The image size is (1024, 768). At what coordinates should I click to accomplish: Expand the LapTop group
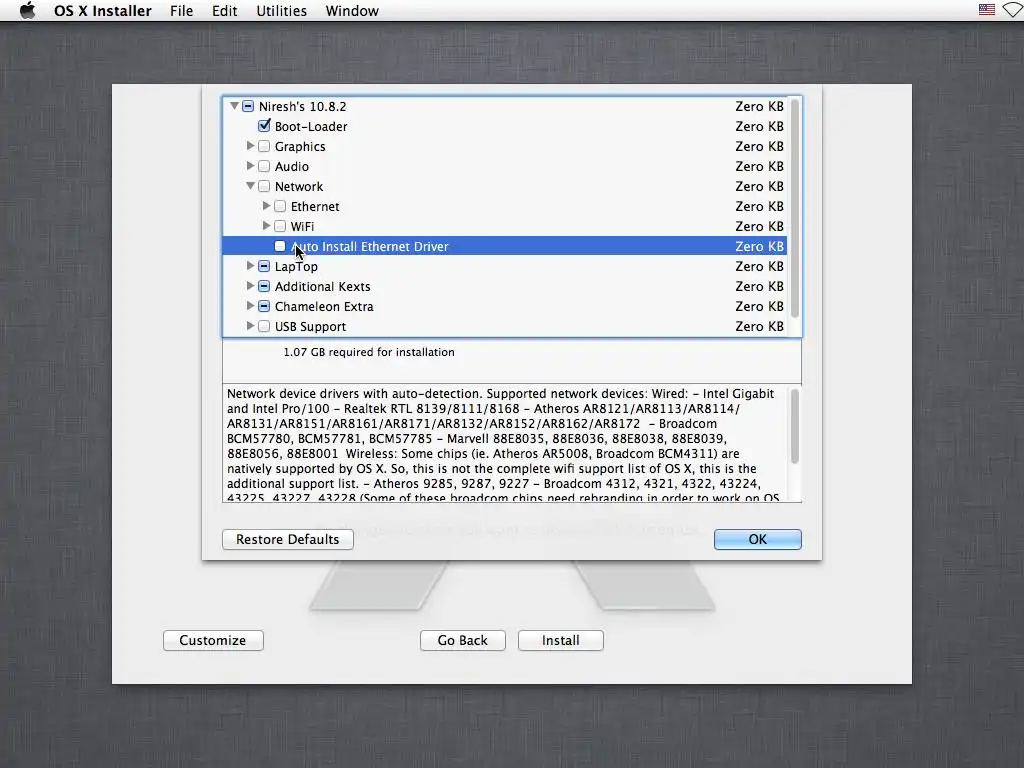pyautogui.click(x=250, y=266)
